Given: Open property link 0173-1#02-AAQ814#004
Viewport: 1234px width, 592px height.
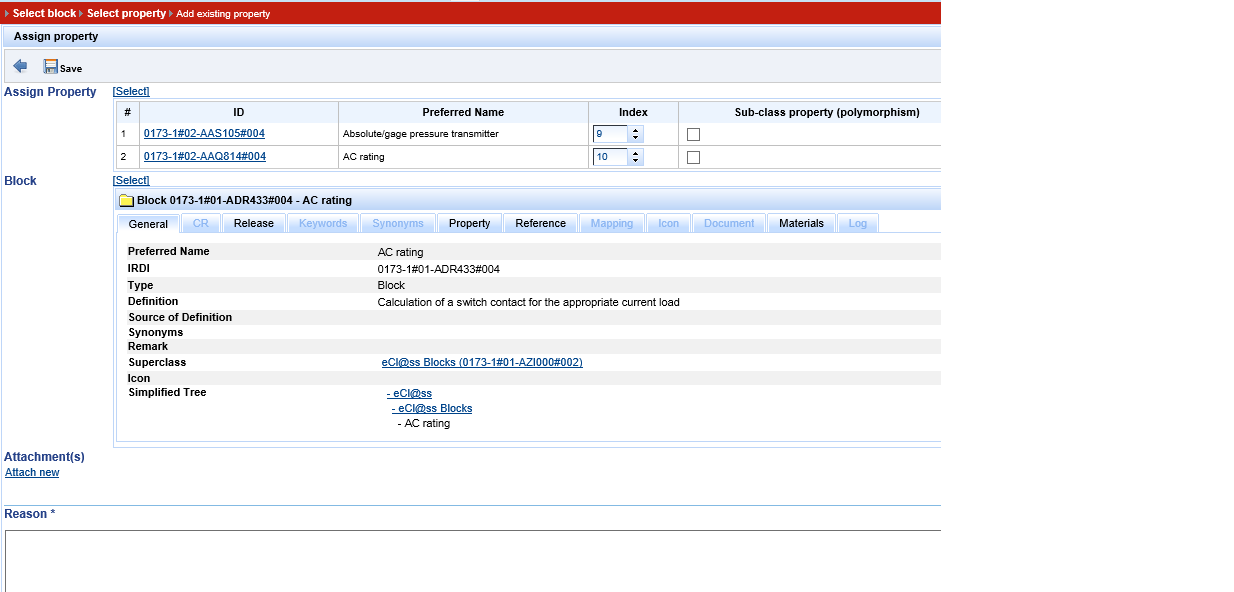Looking at the screenshot, I should pos(204,156).
